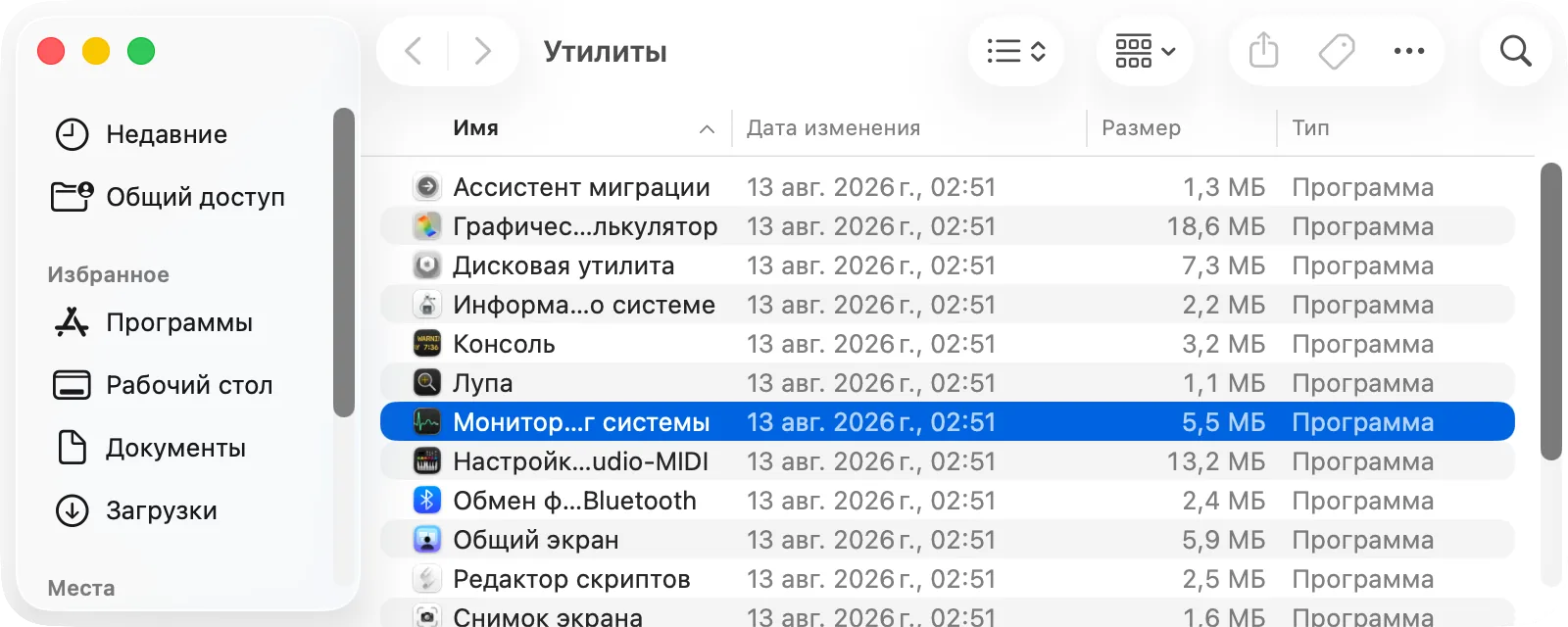Click the Share toolbar icon
The image size is (1568, 627).
tap(1264, 51)
